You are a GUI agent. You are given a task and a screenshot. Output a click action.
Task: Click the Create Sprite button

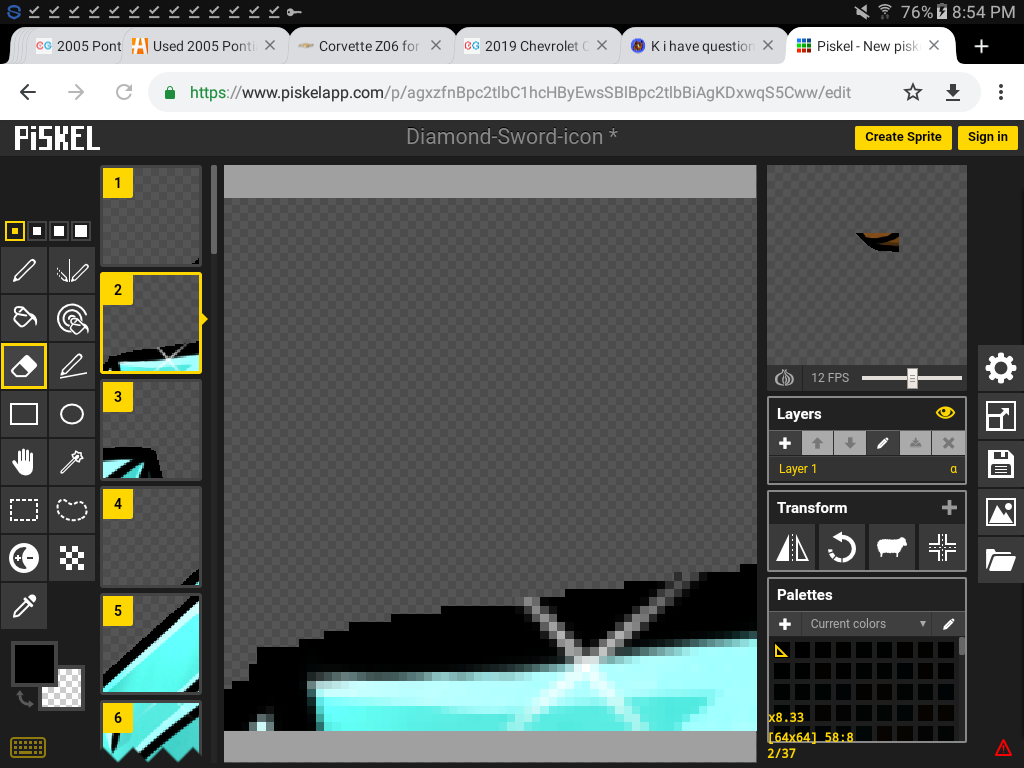[x=903, y=137]
